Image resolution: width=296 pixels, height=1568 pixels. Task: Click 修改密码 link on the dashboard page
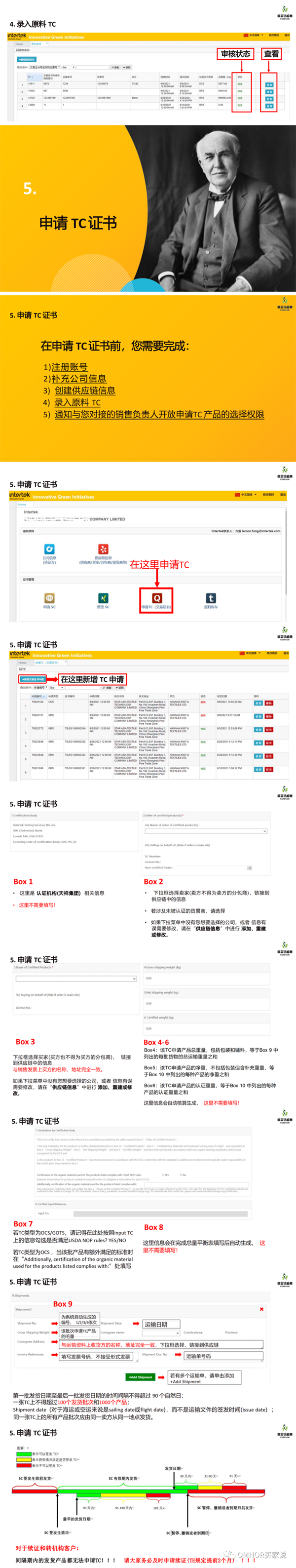(269, 494)
